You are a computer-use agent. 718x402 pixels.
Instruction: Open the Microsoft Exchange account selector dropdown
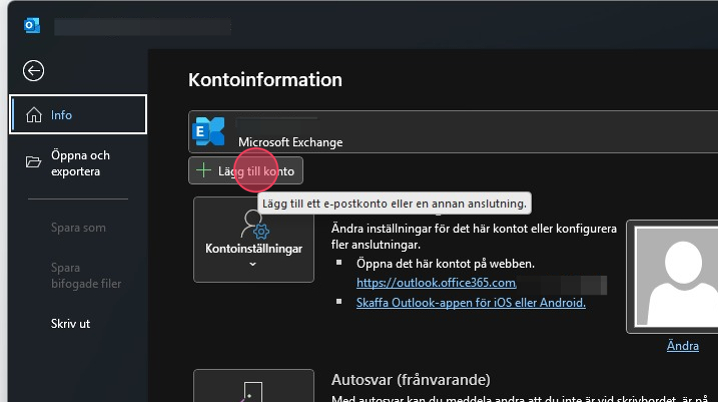tap(450, 132)
